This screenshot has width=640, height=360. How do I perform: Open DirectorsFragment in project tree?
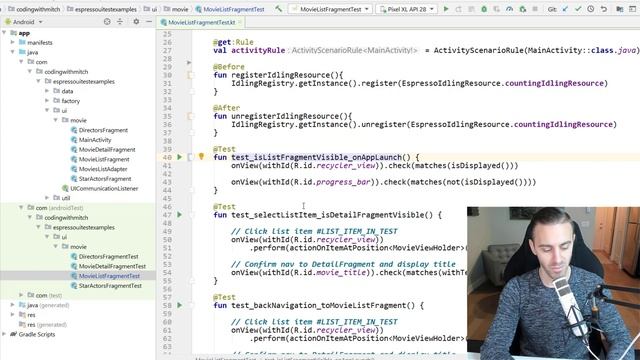103,130
